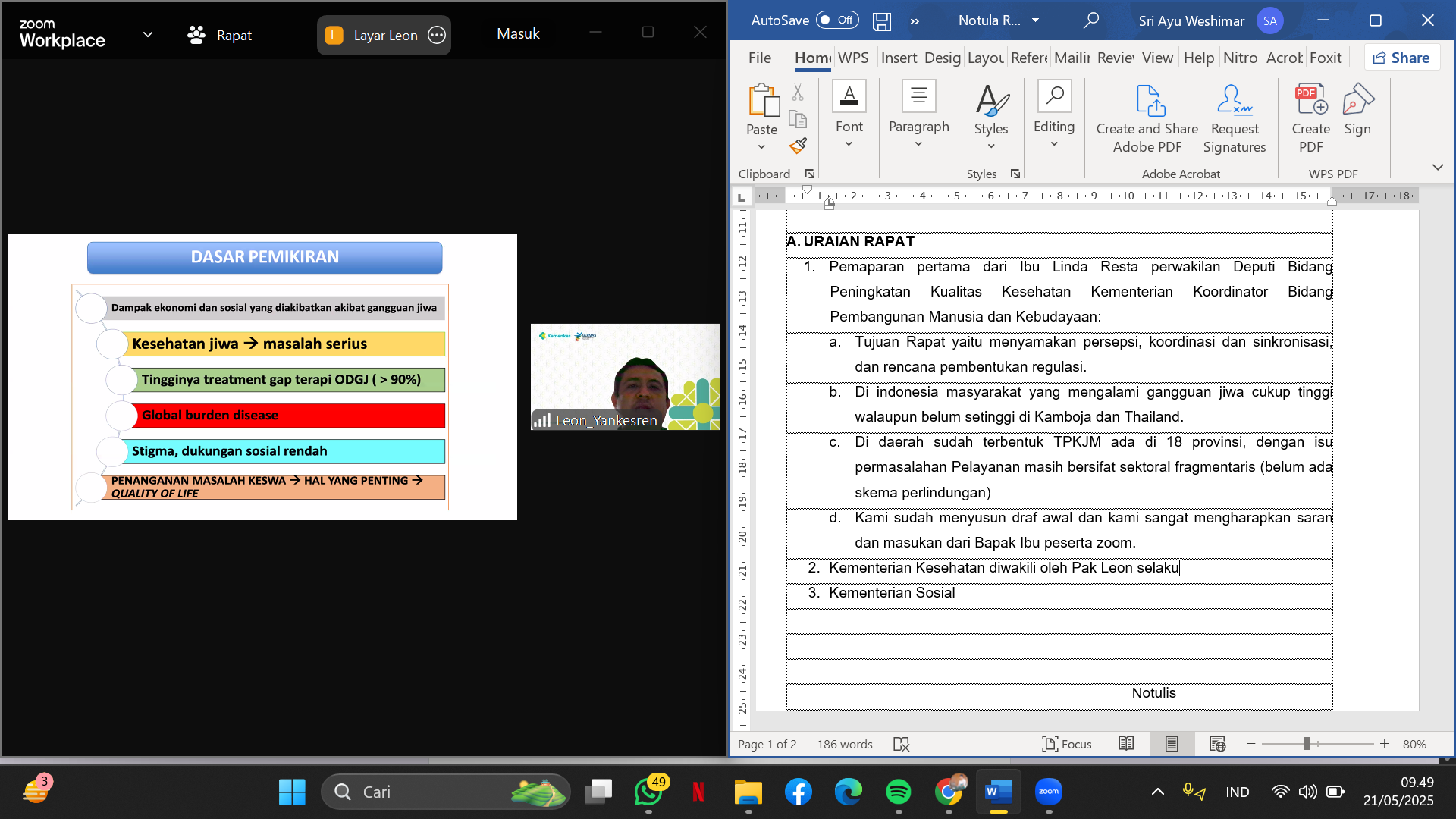Toggle AutoSave switch
The image size is (1456, 819).
[x=837, y=20]
